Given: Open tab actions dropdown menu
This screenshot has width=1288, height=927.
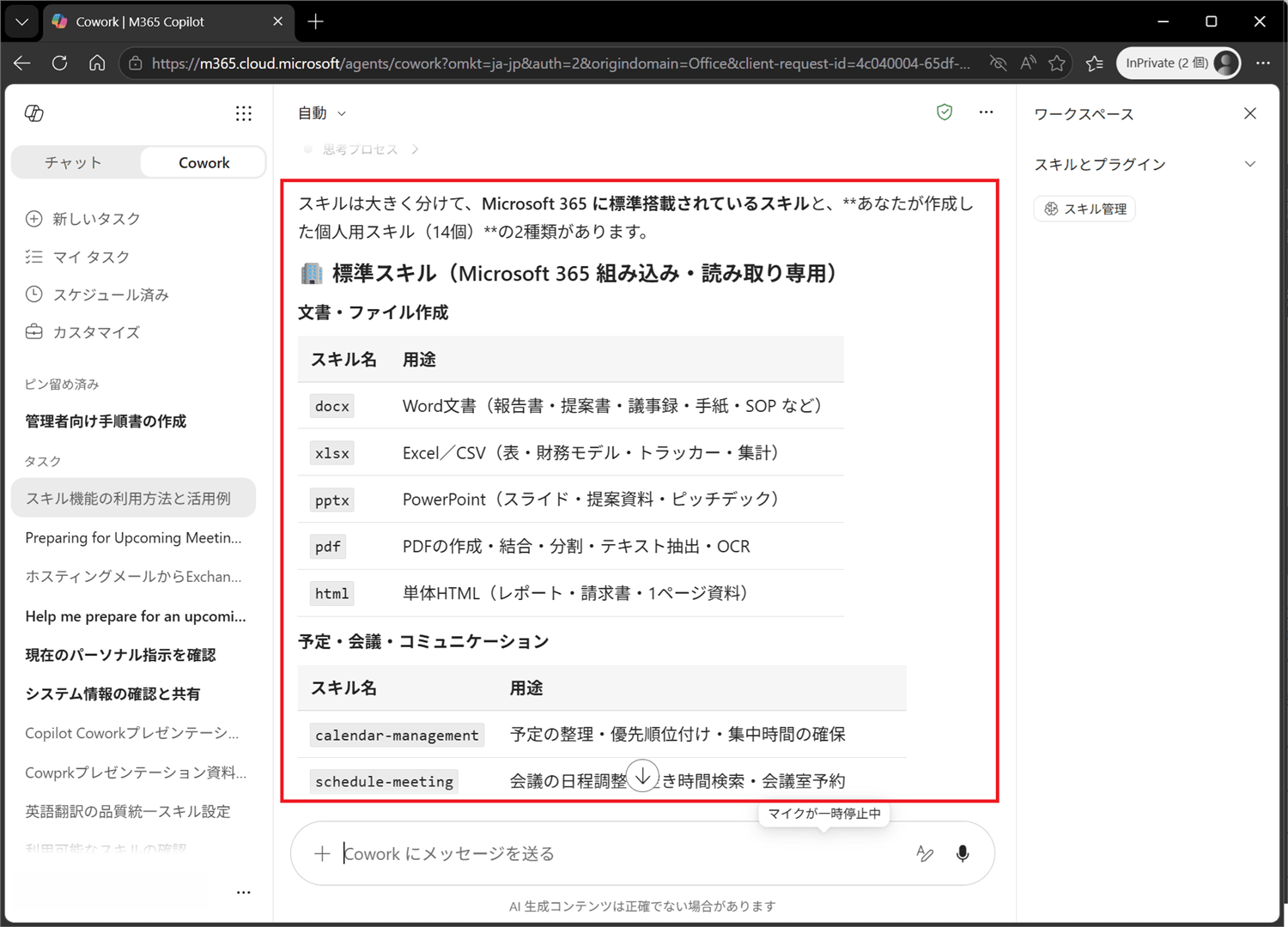Looking at the screenshot, I should [21, 21].
